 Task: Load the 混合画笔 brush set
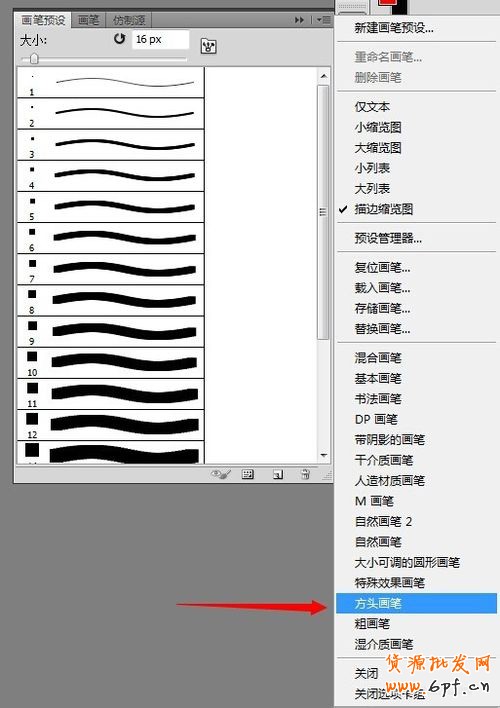(378, 358)
